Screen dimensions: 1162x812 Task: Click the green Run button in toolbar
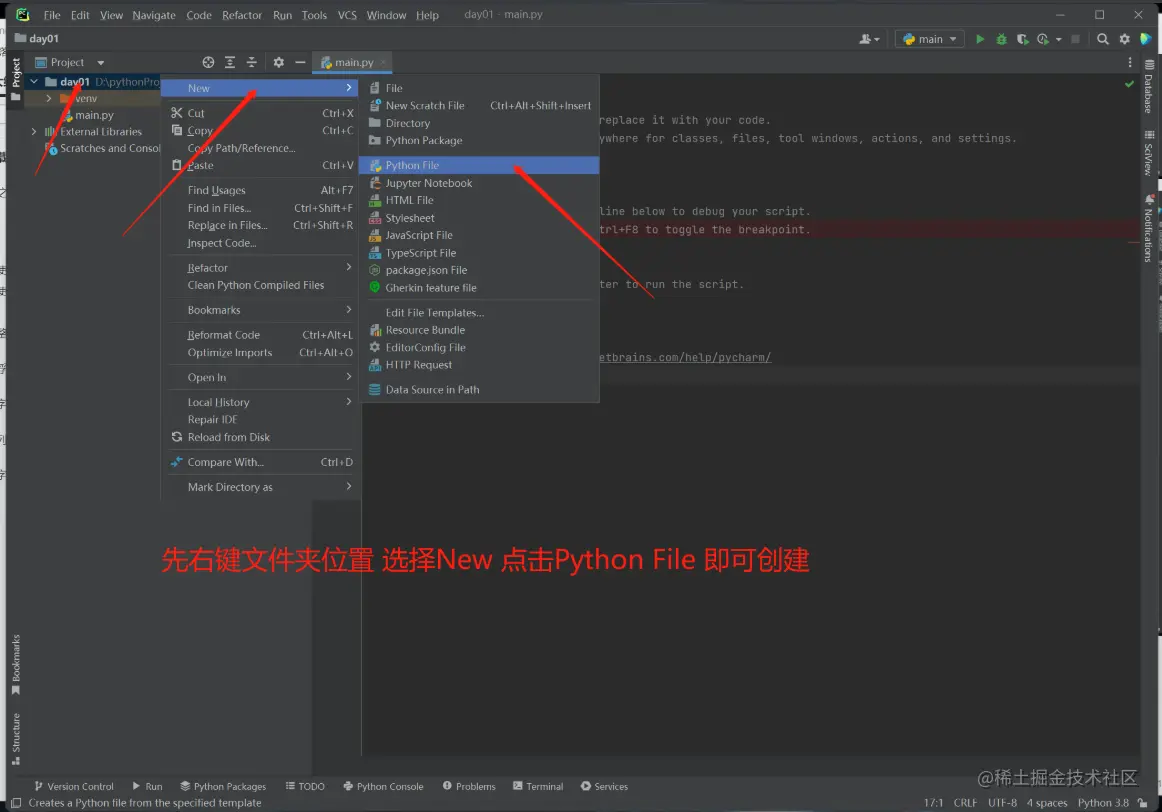click(980, 39)
